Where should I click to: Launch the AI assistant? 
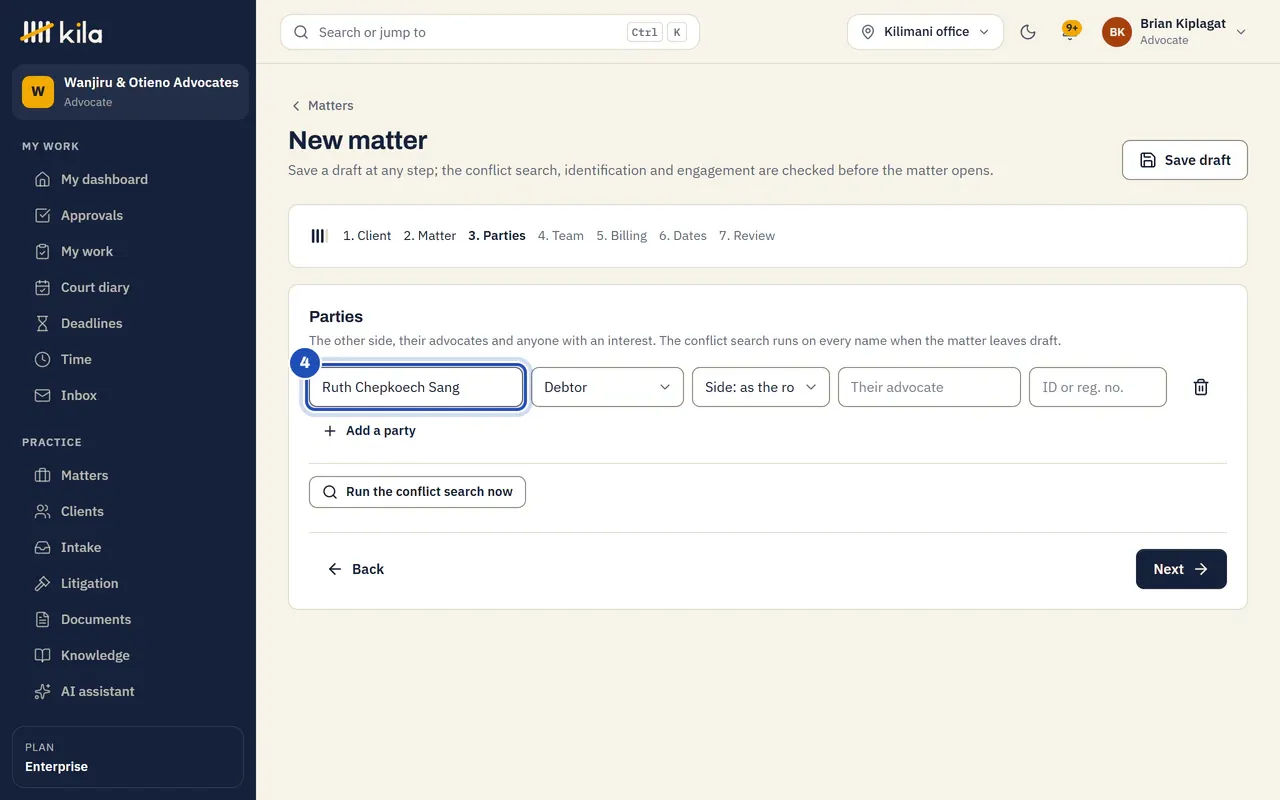(x=128, y=691)
